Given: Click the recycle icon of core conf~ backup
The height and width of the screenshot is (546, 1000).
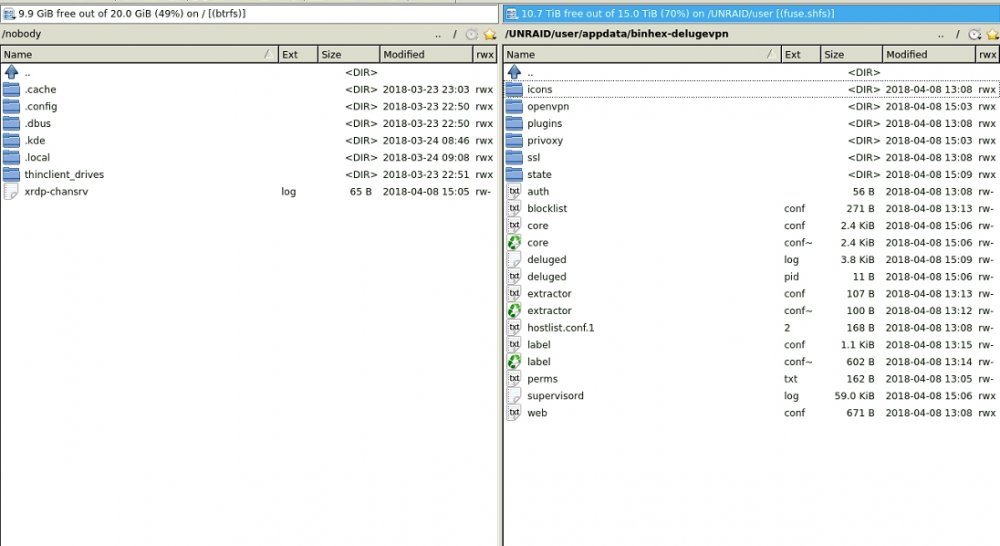Looking at the screenshot, I should 515,242.
